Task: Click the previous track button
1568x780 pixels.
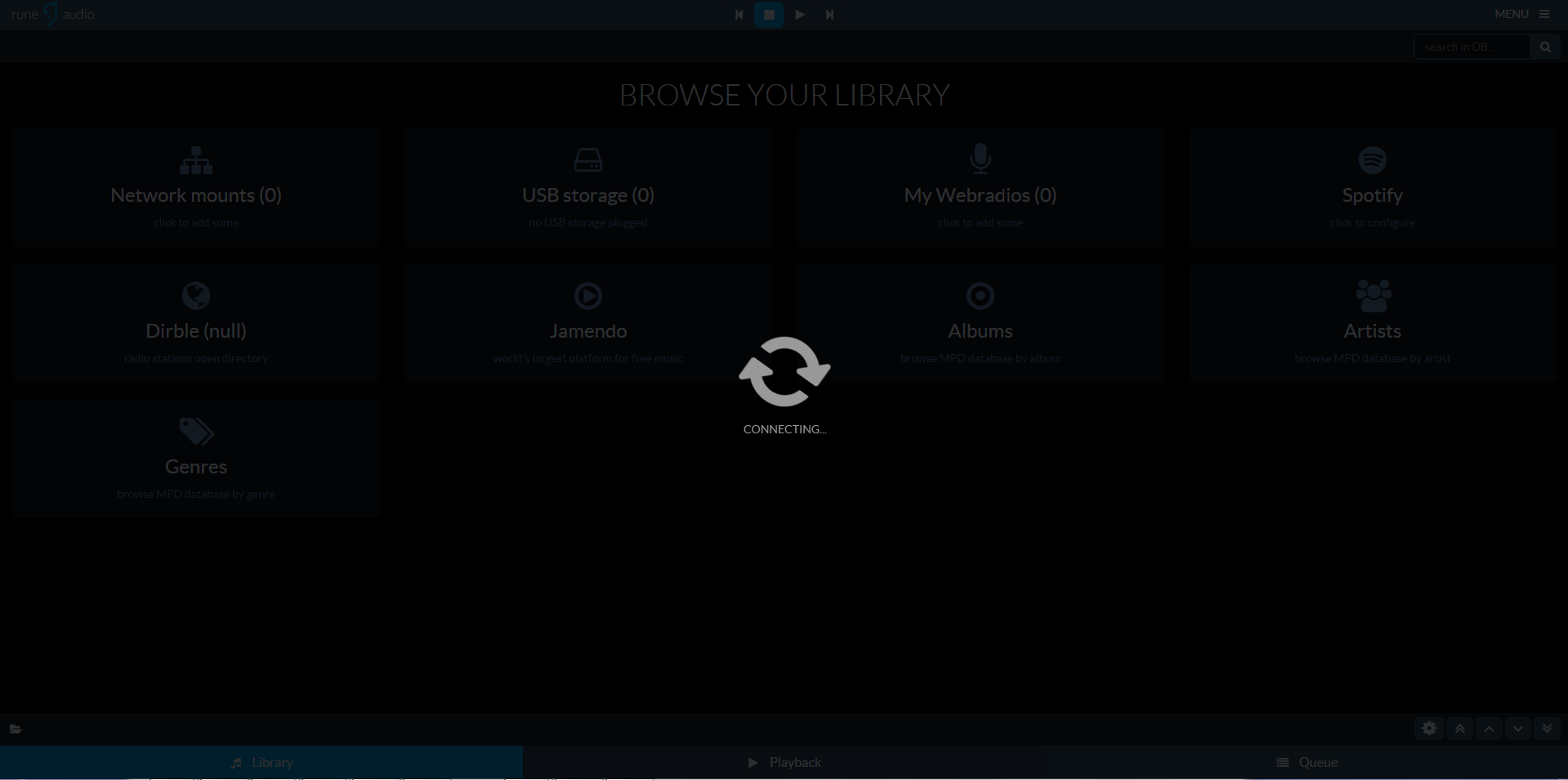Action: (x=739, y=15)
